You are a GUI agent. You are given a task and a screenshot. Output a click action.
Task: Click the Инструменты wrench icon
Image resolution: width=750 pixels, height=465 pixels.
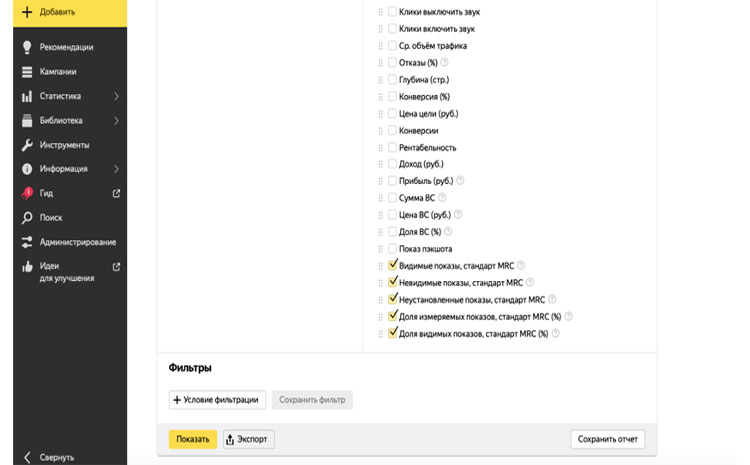pyautogui.click(x=27, y=145)
